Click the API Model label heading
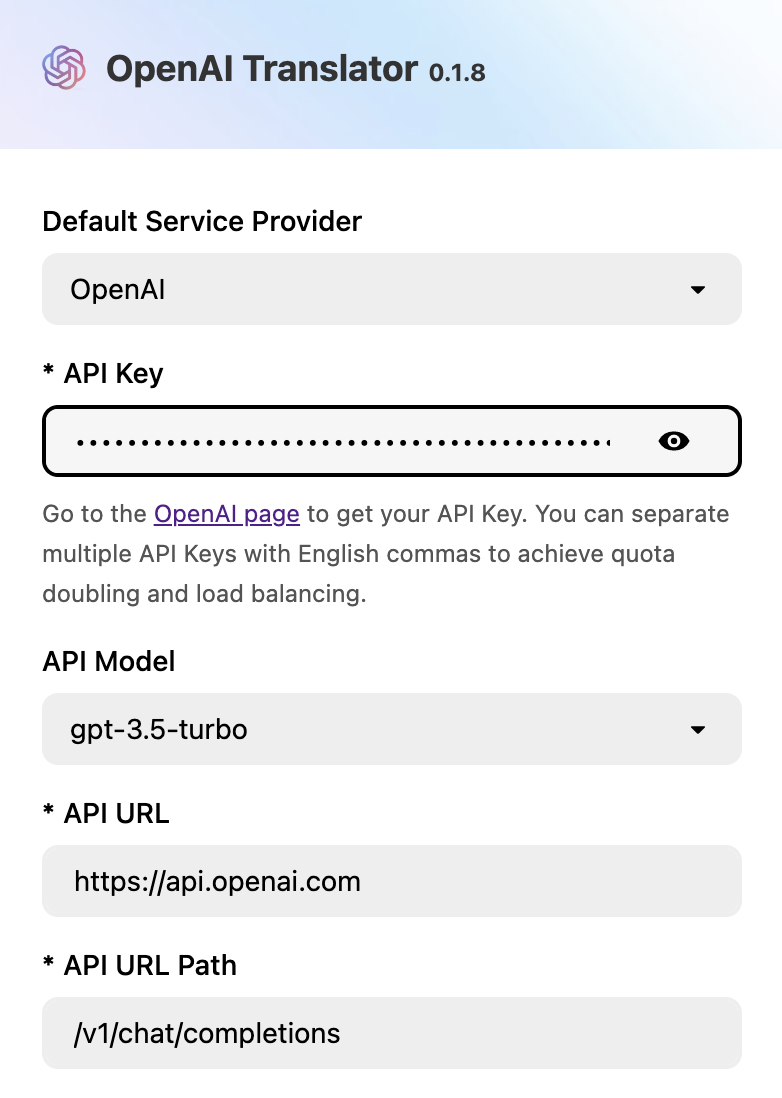This screenshot has height=1098, width=782. (108, 661)
